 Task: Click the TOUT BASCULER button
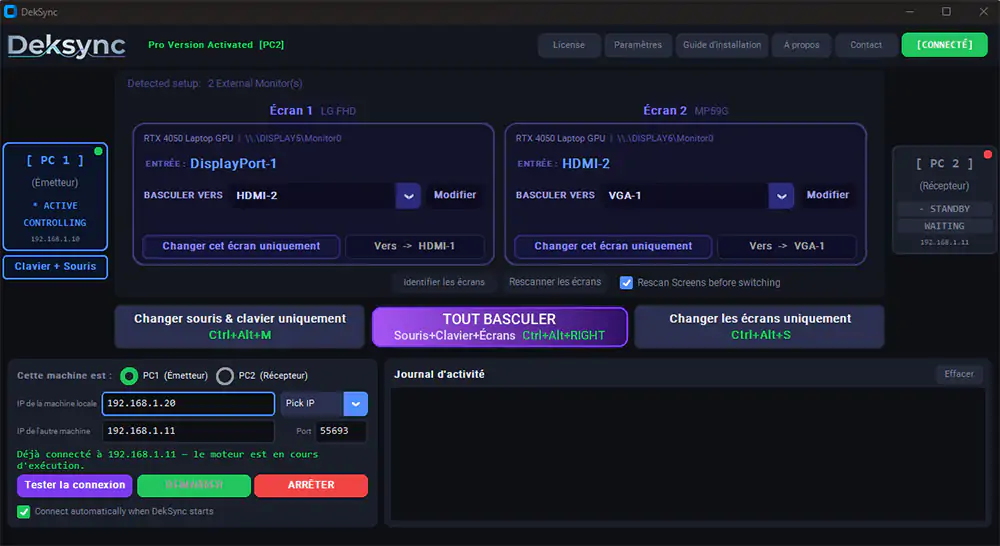click(499, 327)
